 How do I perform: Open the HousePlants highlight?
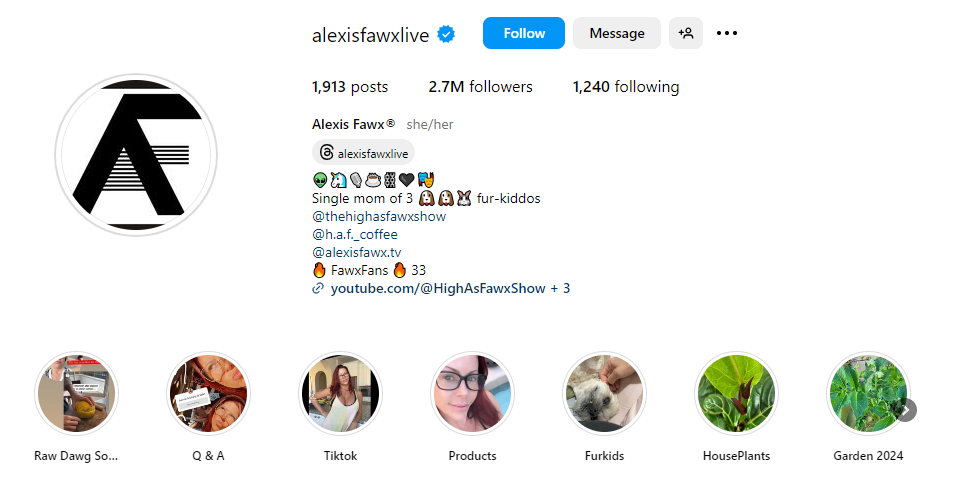coord(736,394)
